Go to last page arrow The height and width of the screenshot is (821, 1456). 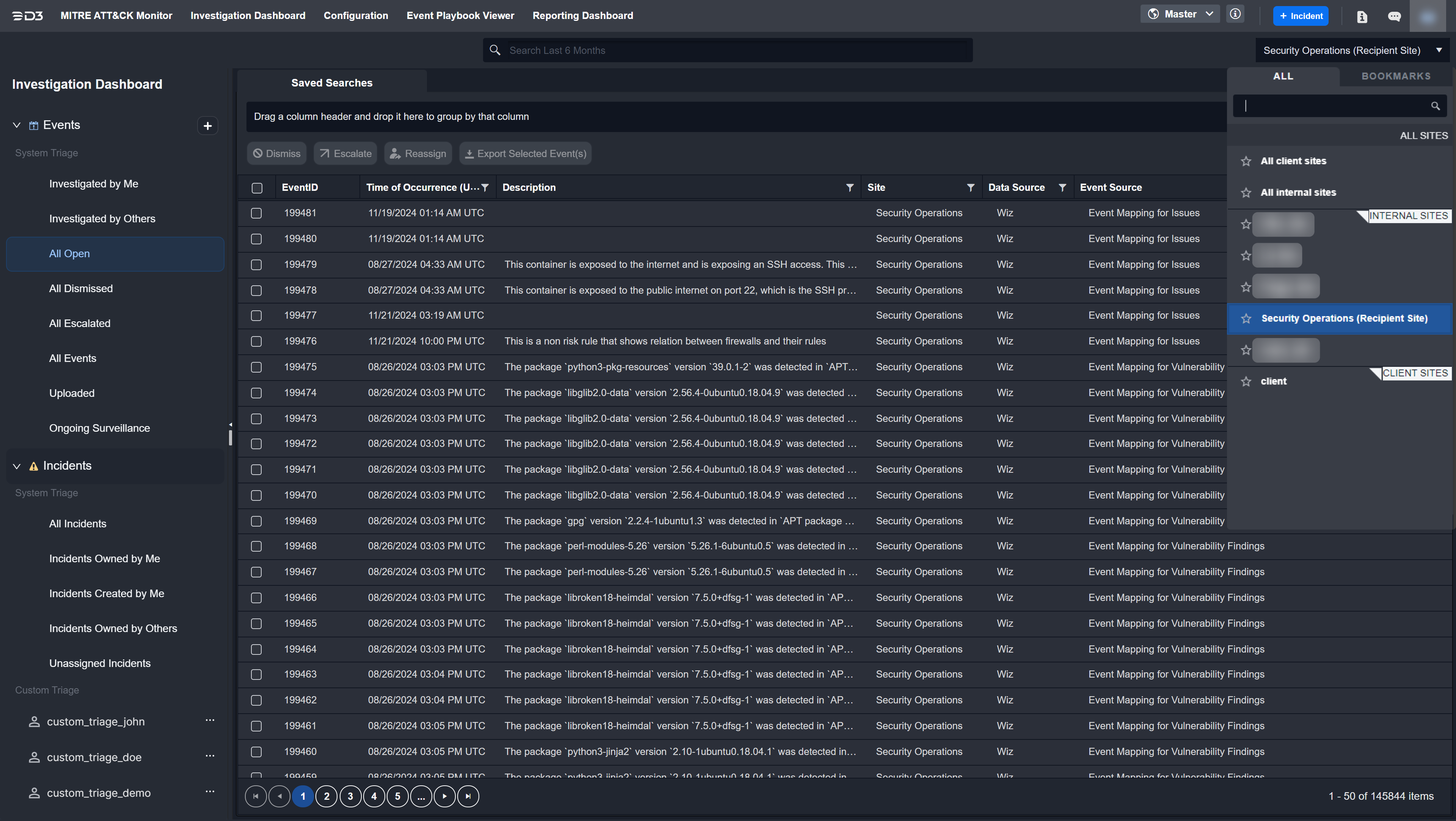468,796
